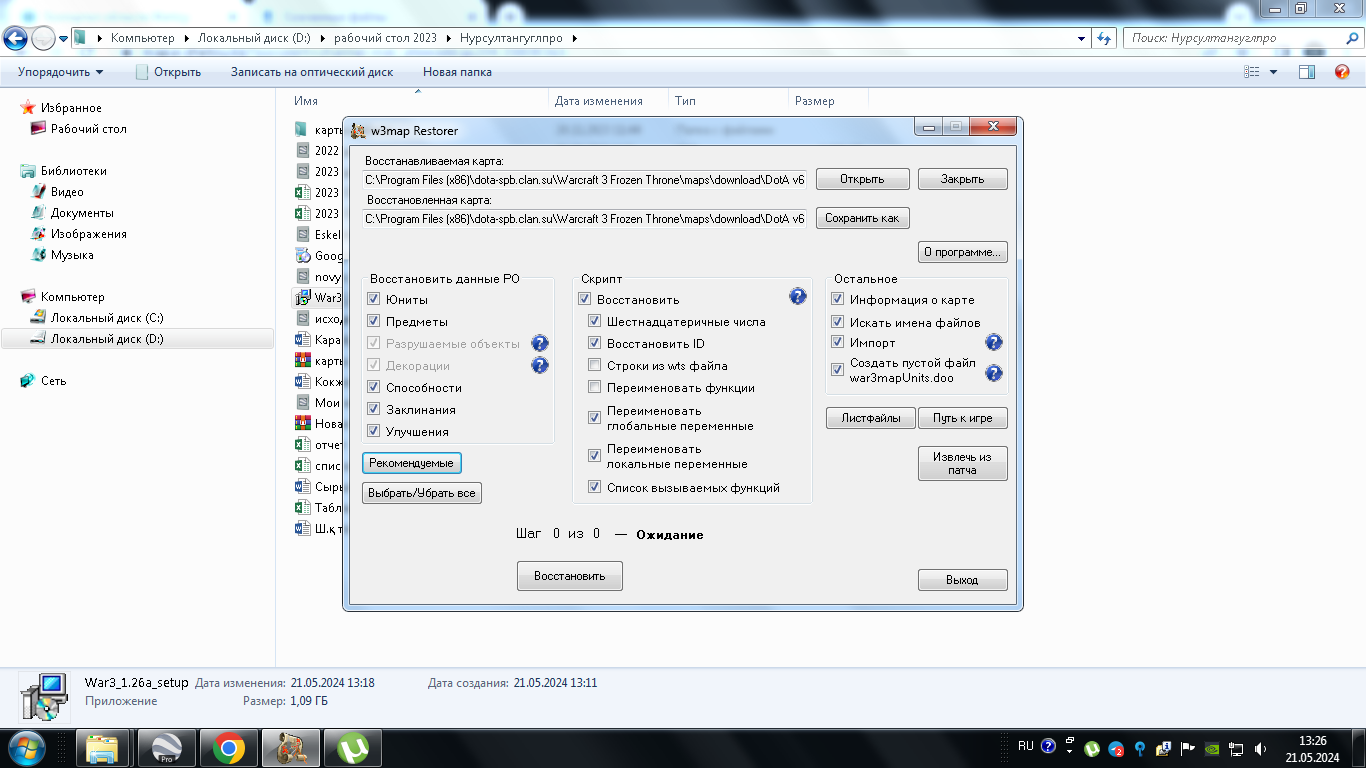This screenshot has height=768, width=1366.
Task: Click the О программе button
Action: pos(962,252)
